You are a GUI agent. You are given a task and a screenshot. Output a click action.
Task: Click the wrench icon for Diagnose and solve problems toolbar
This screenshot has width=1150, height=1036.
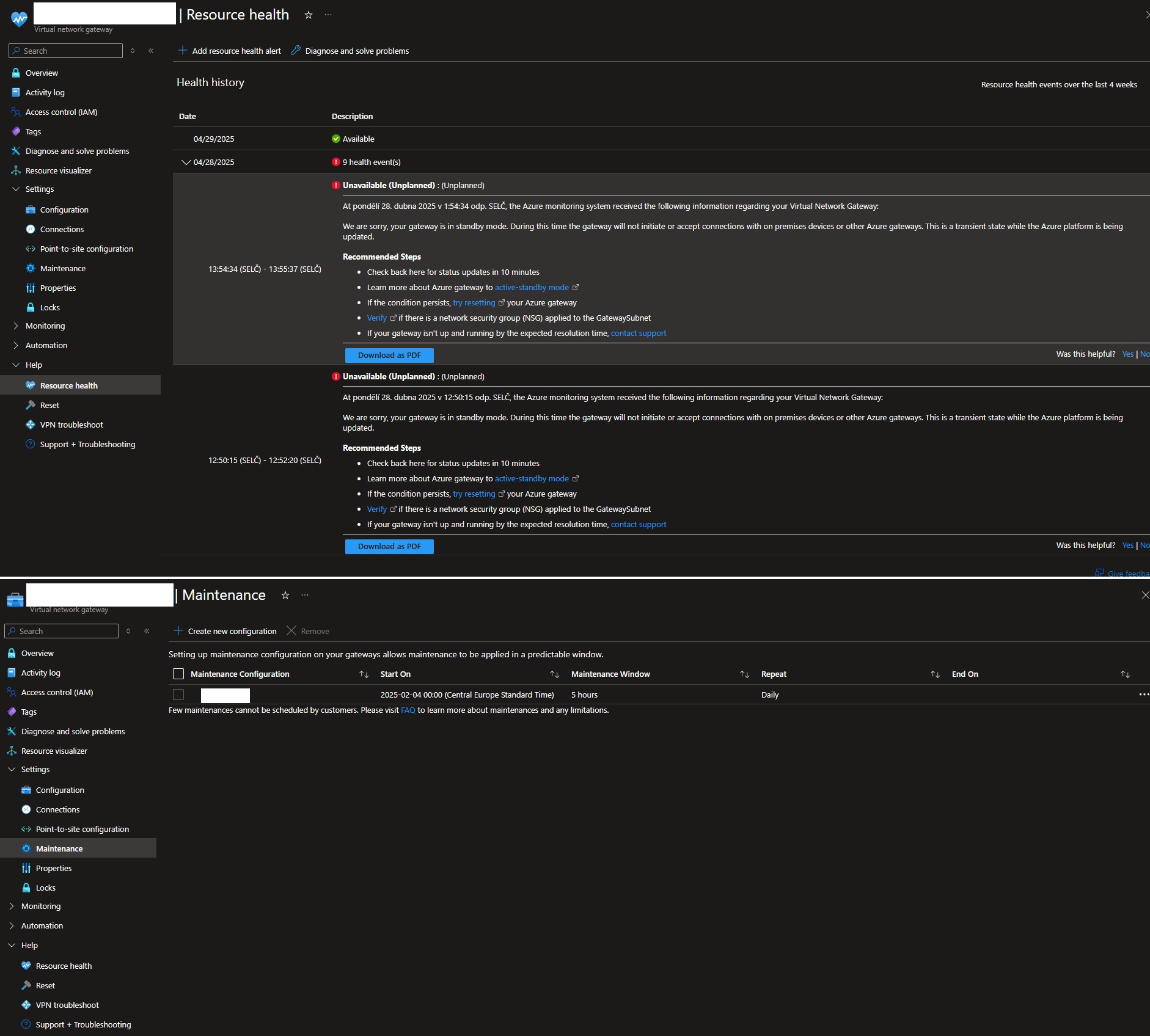(296, 51)
